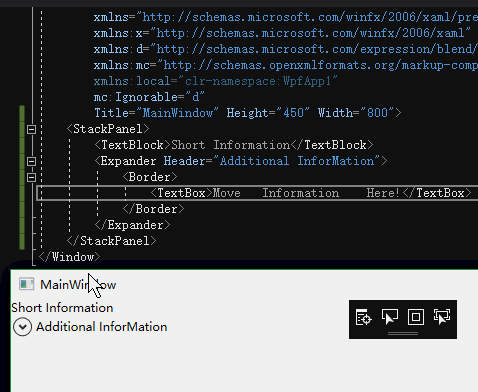This screenshot has height=392, width=478.
Task: Click the closing Window tag
Action: (x=69, y=257)
